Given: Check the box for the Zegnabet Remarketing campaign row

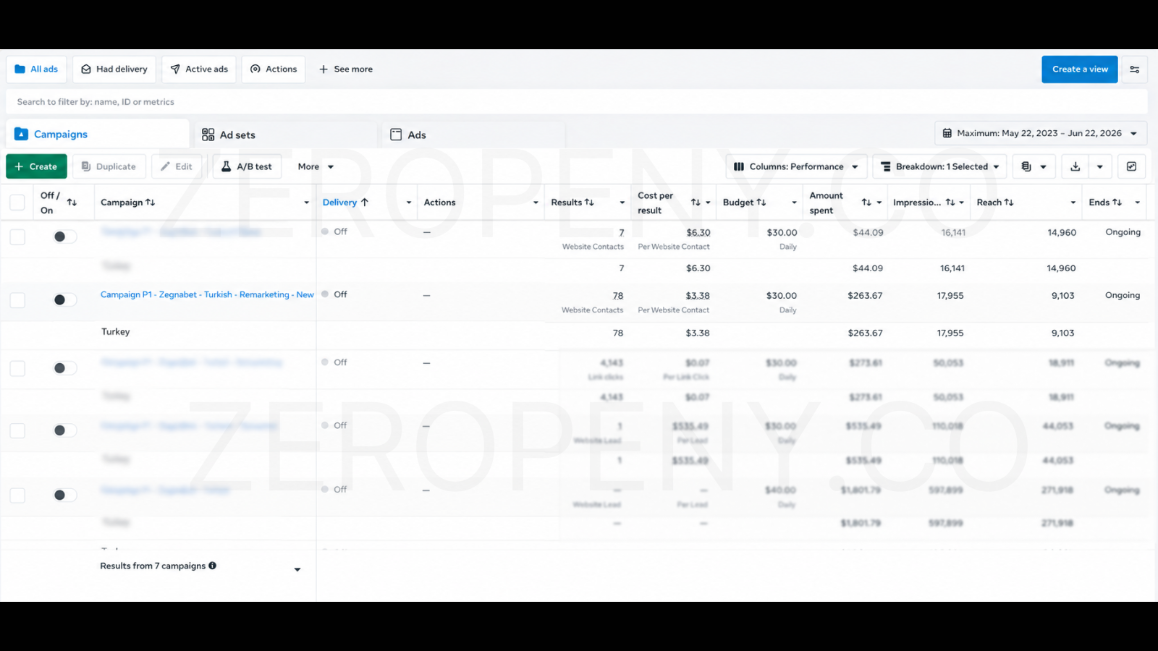Looking at the screenshot, I should tap(18, 300).
